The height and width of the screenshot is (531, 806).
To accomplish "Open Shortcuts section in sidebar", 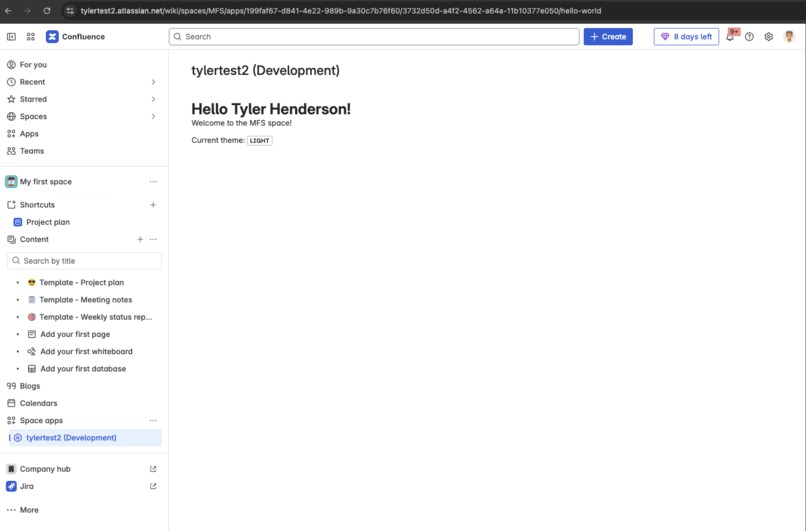I will pos(37,205).
